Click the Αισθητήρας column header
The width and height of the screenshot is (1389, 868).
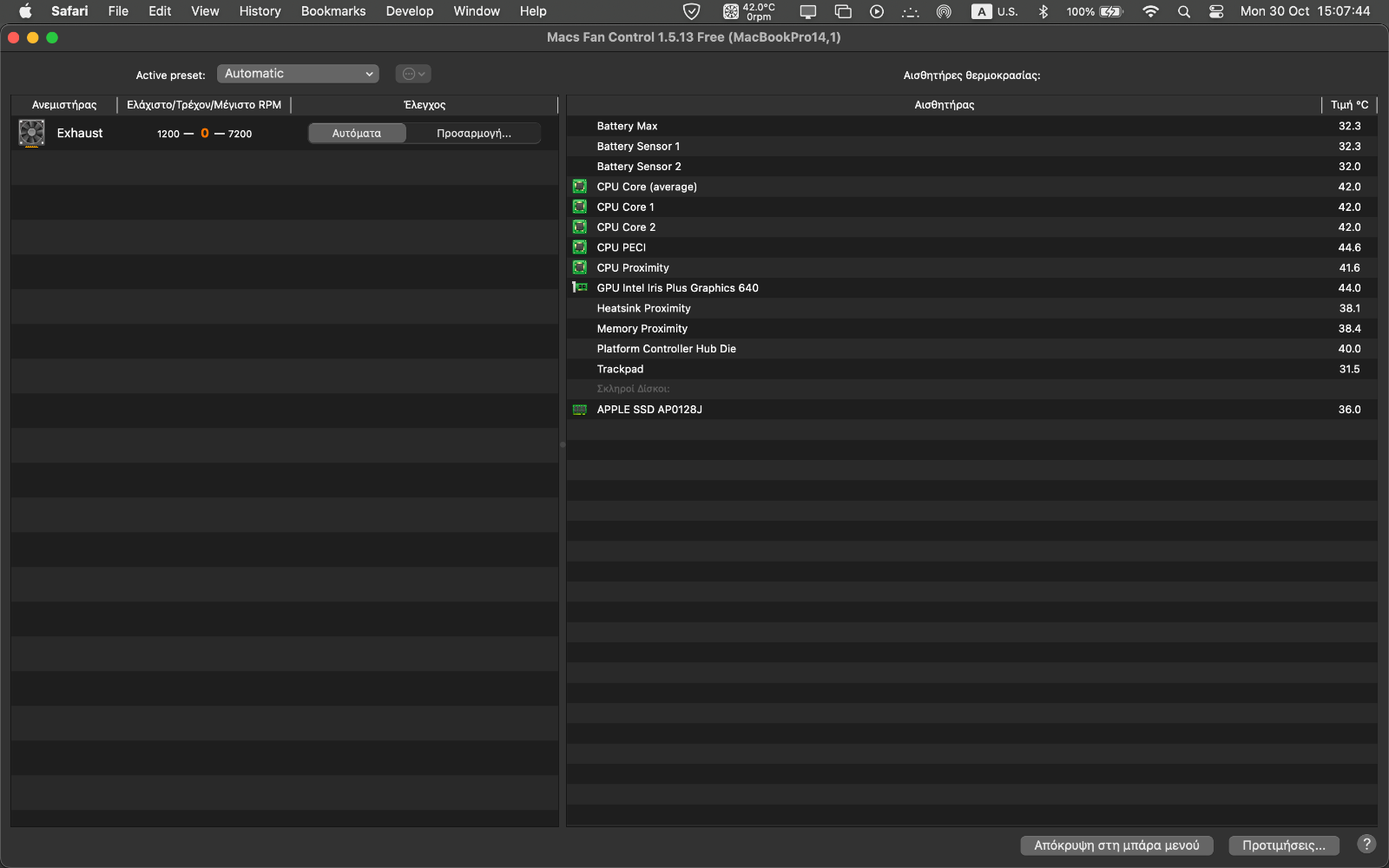pos(945,105)
